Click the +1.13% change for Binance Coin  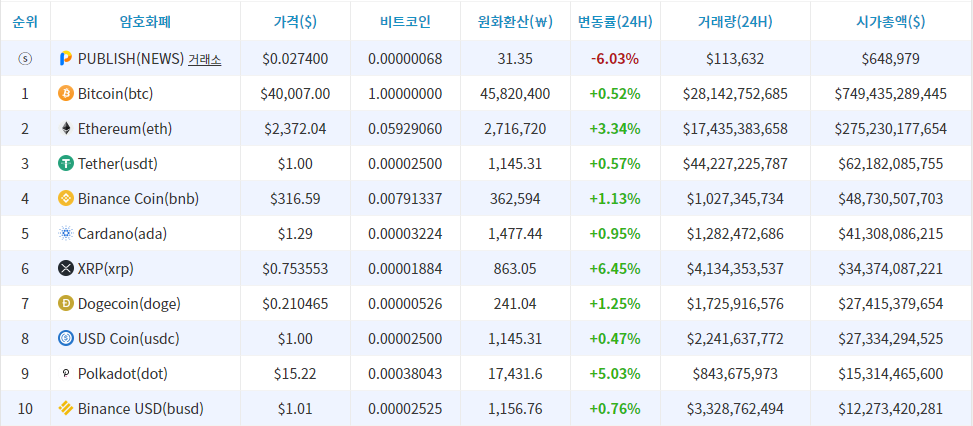(x=615, y=199)
